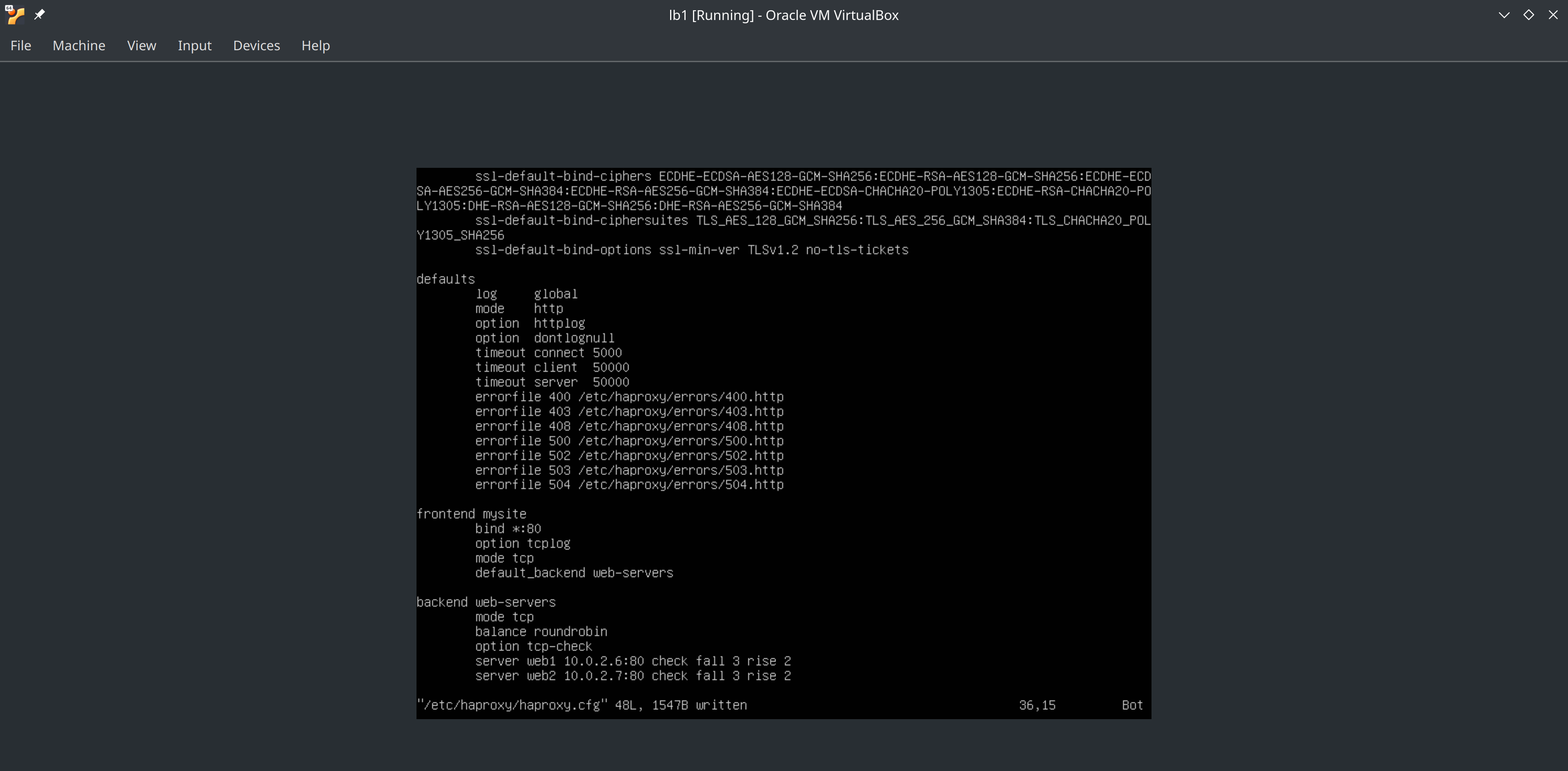Click the 'errorfile 504' line
The width and height of the screenshot is (1568, 771).
[x=629, y=485]
